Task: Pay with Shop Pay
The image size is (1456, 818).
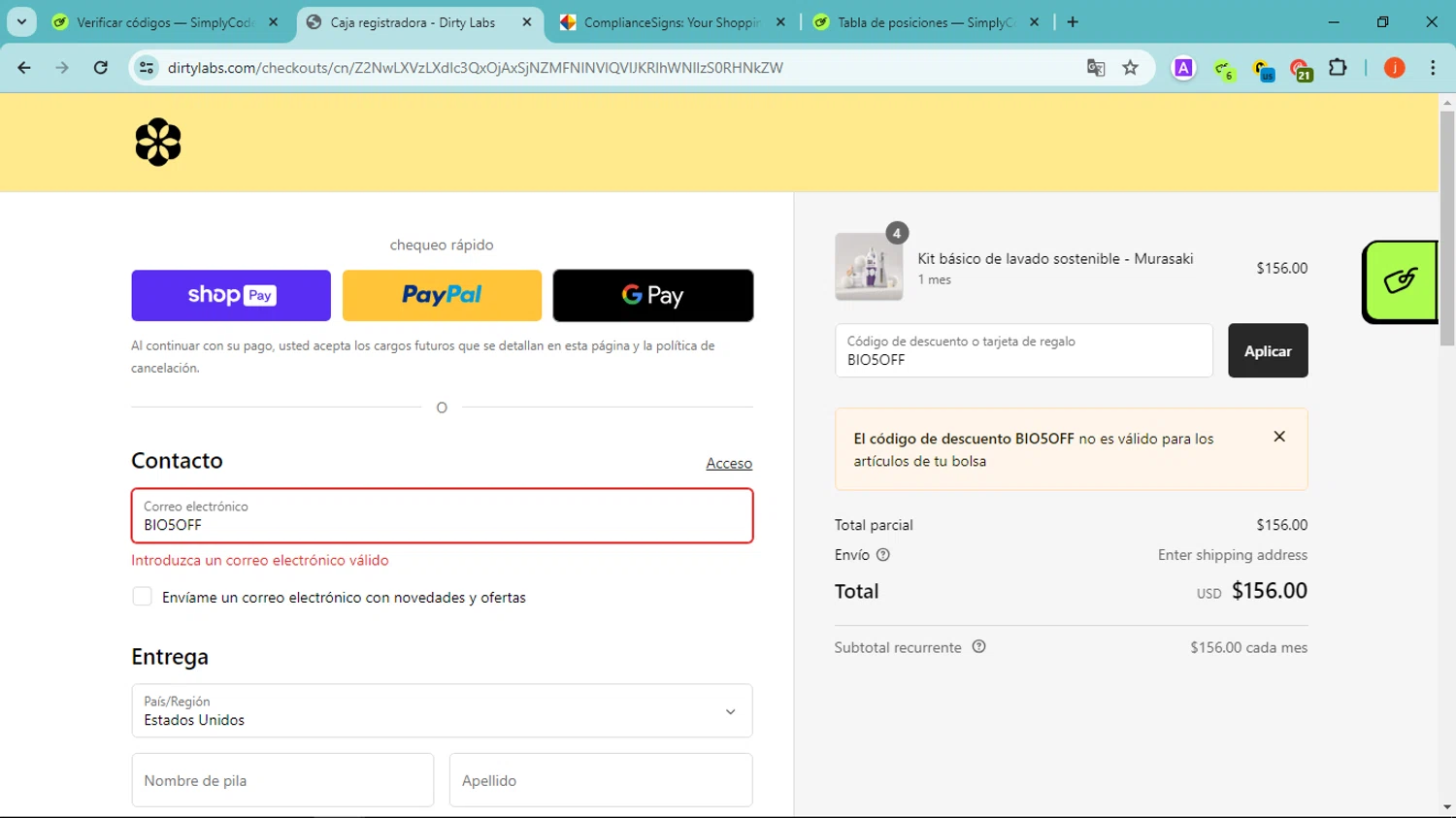Action: (231, 295)
